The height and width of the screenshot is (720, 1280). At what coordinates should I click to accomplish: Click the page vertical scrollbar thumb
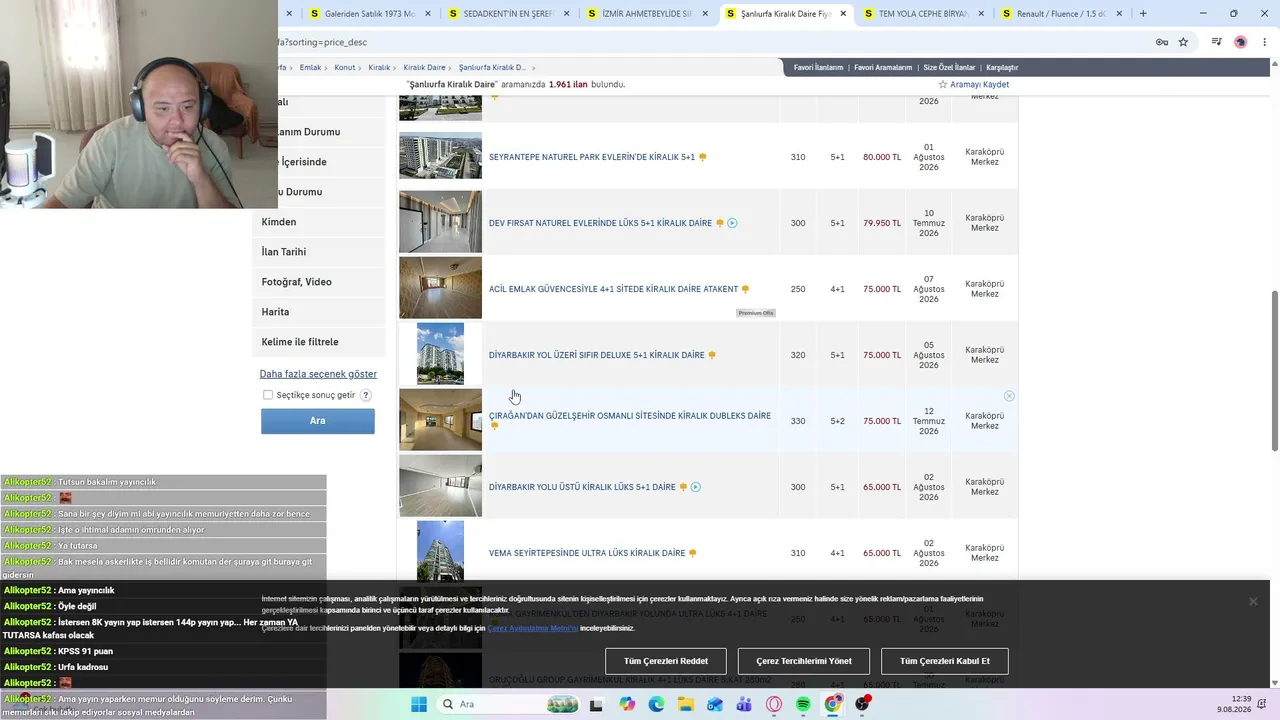(1274, 370)
